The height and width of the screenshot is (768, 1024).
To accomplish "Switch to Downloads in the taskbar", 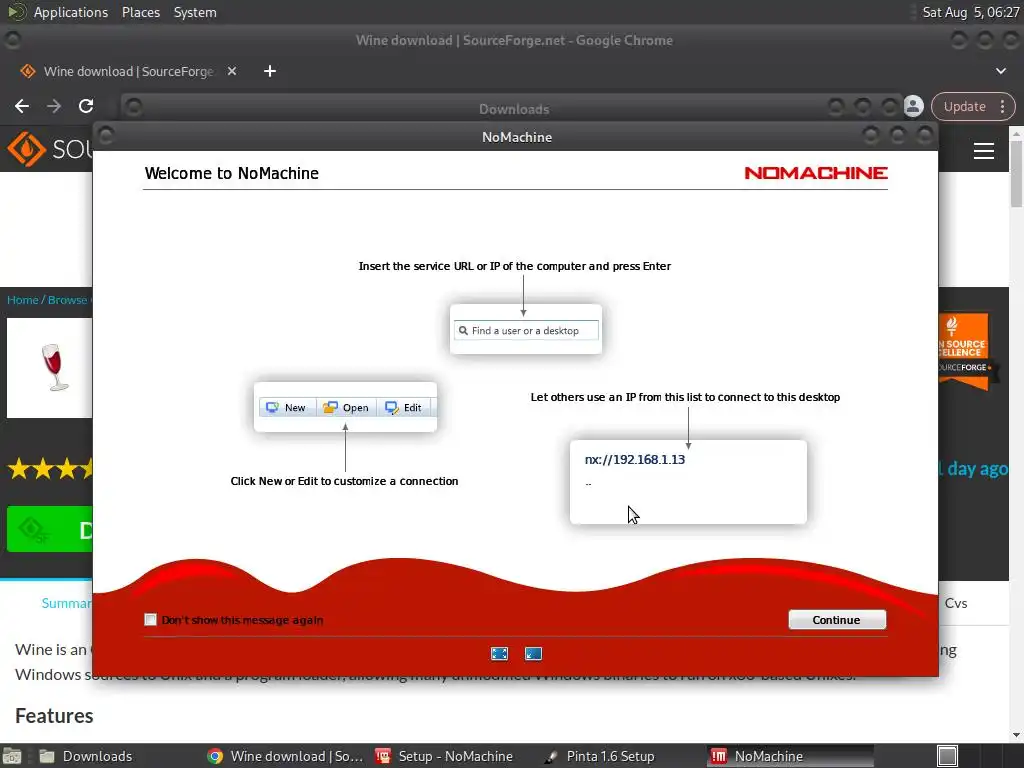I will pyautogui.click(x=85, y=756).
